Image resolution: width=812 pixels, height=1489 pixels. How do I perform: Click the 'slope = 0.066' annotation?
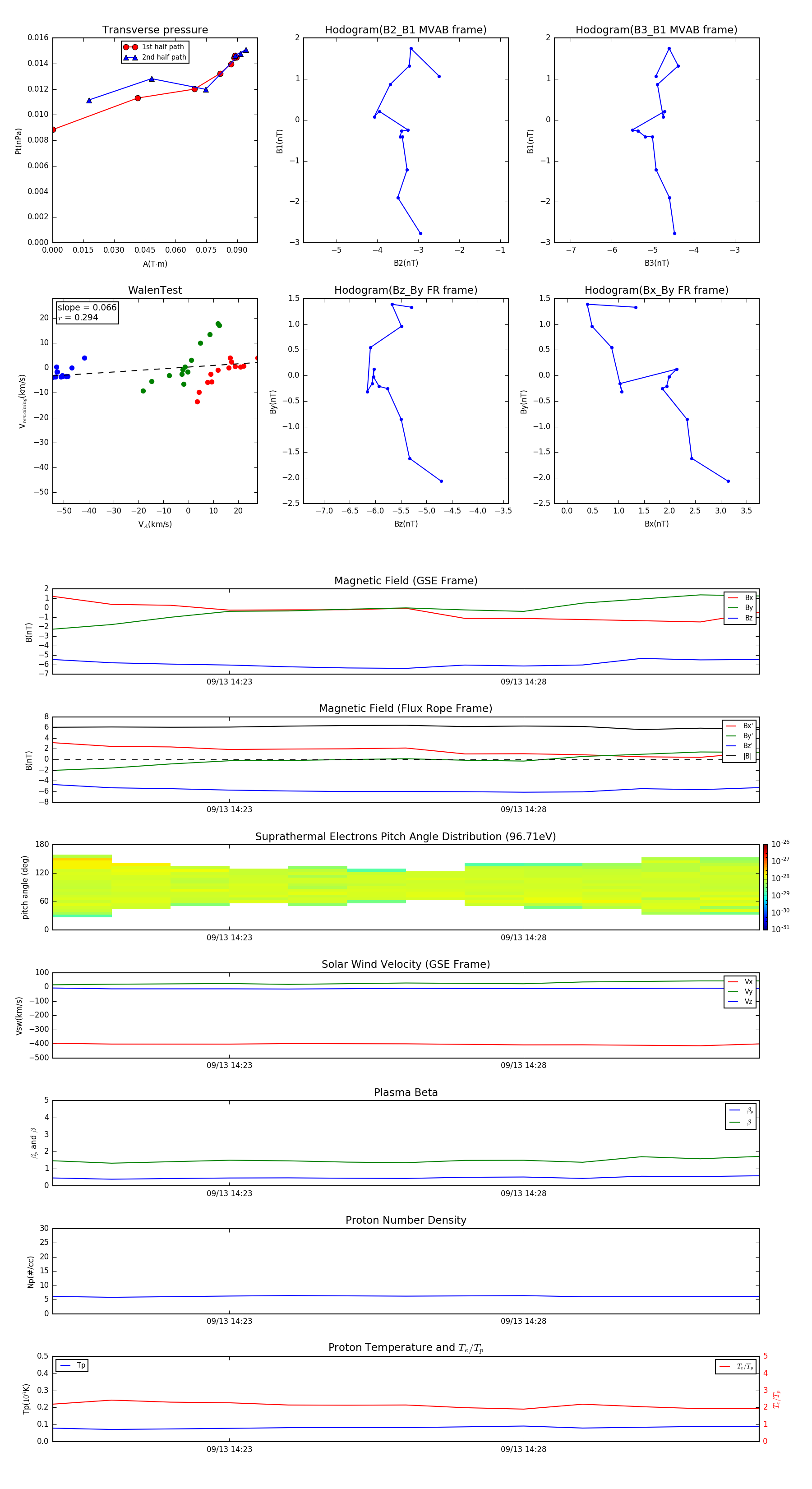pos(87,308)
